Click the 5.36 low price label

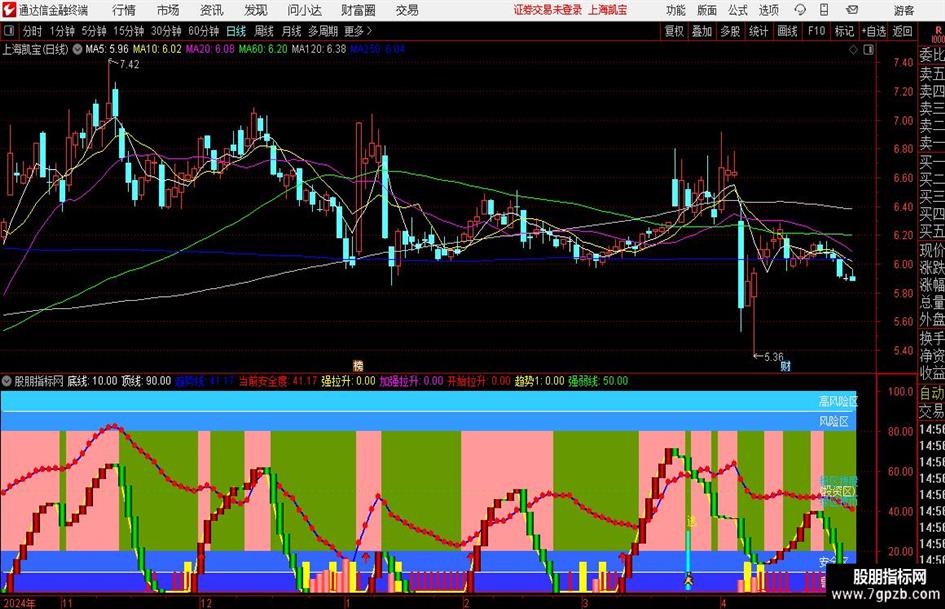[x=774, y=357]
